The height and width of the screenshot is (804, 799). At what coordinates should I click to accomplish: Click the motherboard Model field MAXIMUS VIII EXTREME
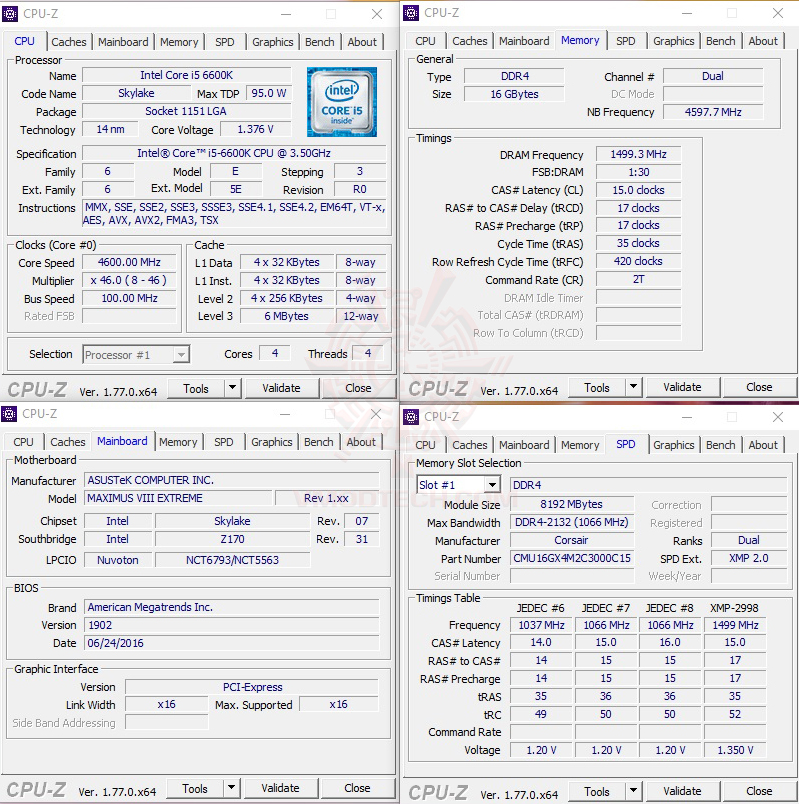click(x=177, y=498)
